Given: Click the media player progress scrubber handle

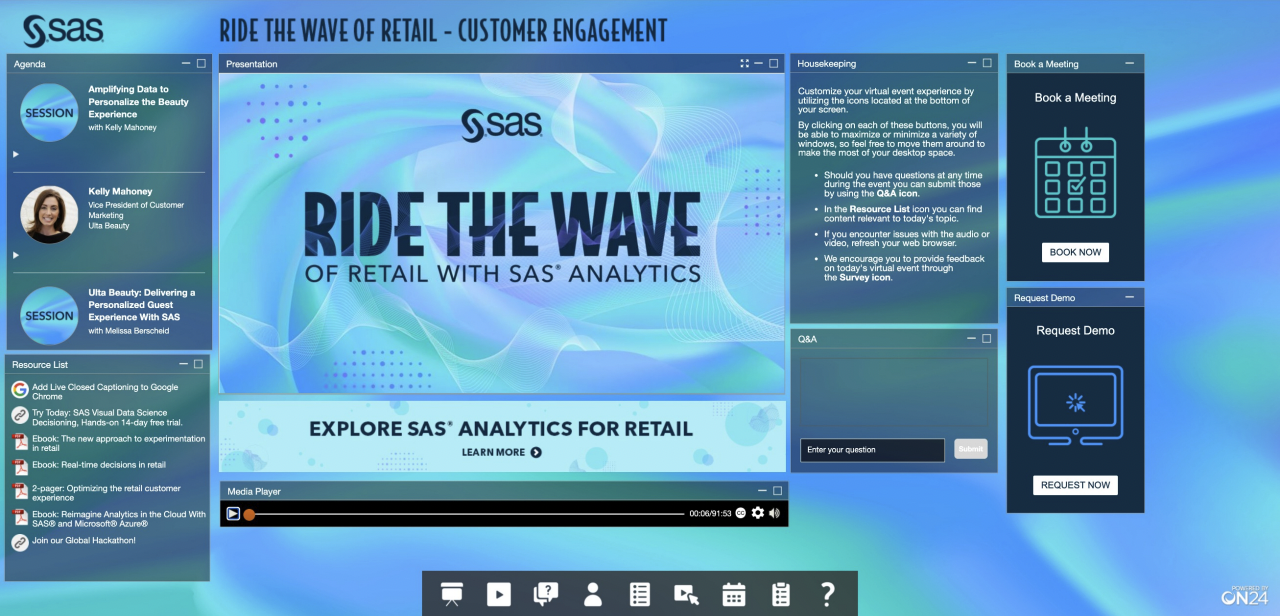Looking at the screenshot, I should tap(249, 514).
